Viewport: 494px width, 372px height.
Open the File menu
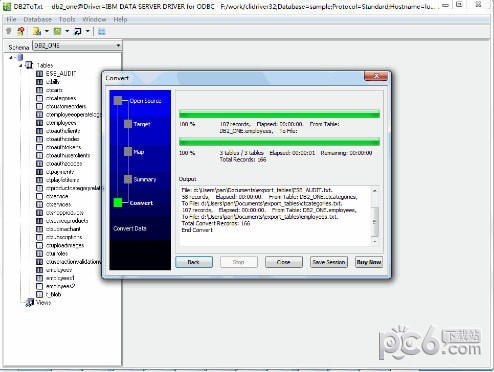11,19
